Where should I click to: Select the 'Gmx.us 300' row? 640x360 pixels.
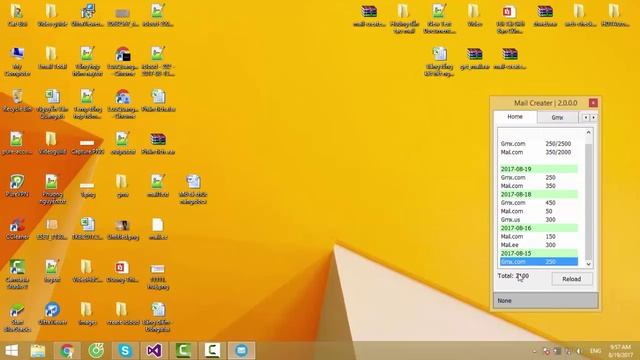[x=539, y=220]
